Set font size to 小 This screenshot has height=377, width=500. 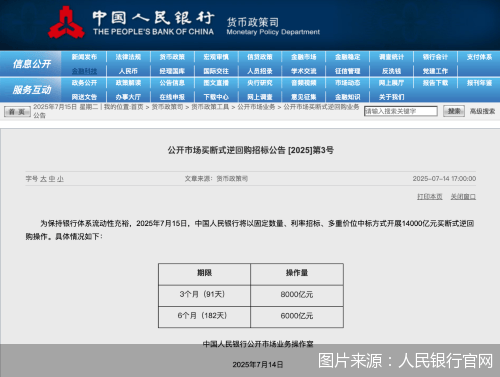60,179
